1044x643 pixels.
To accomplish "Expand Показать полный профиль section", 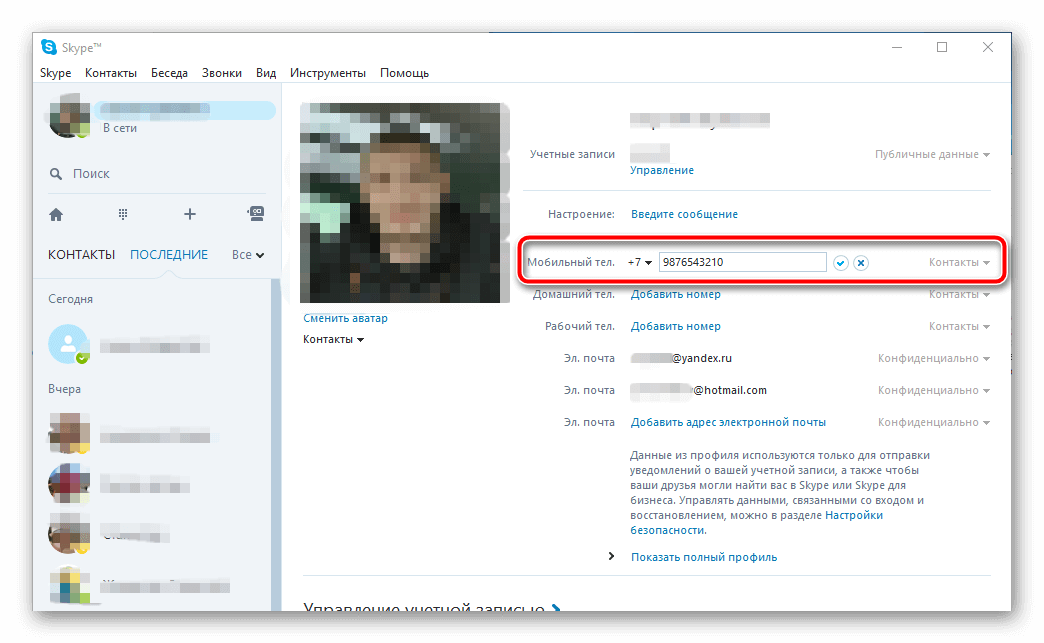I will click(703, 557).
